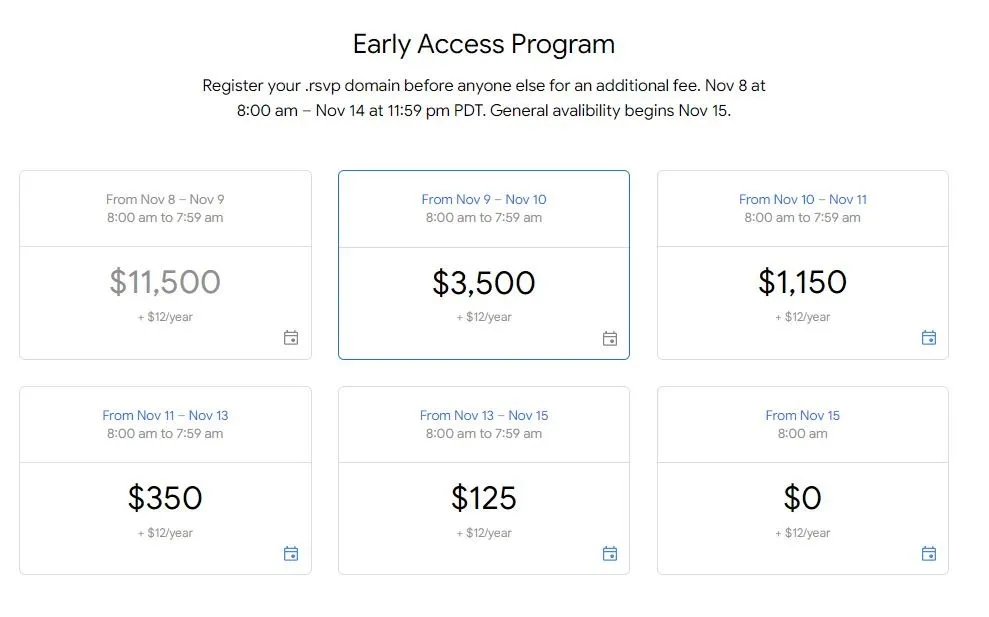Click calendar icon in $125 card

pos(610,553)
